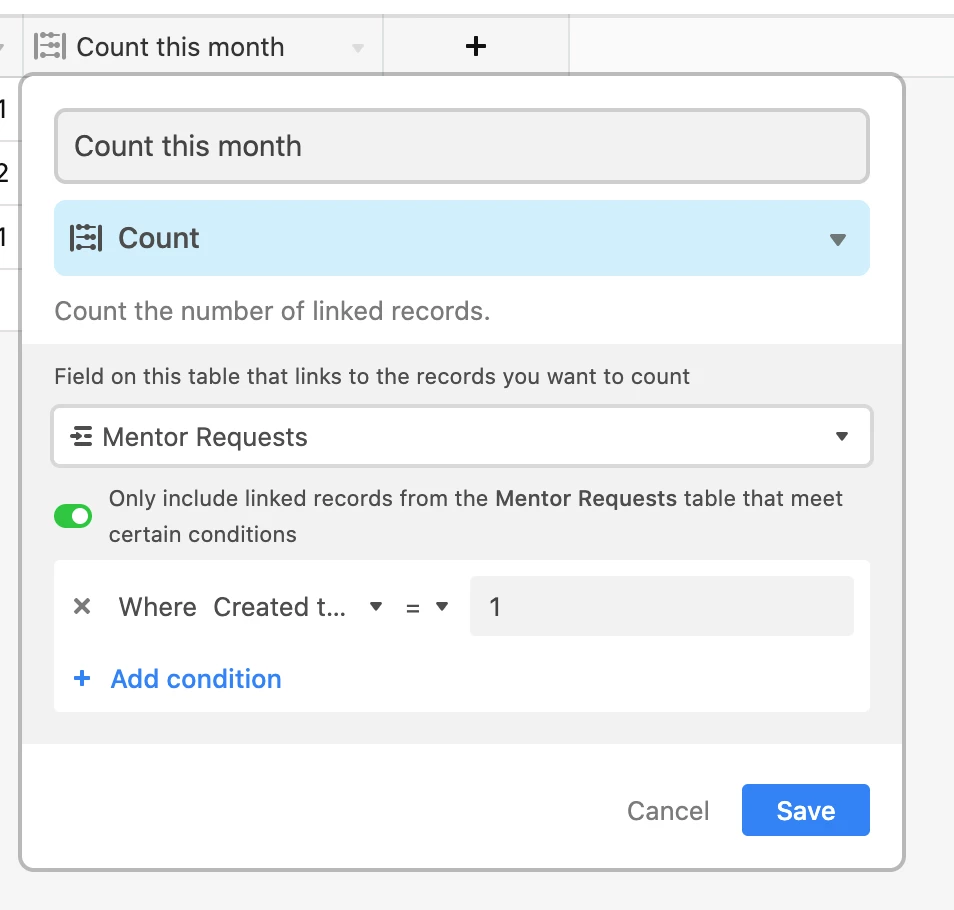Open the Count field type dropdown
This screenshot has height=910, width=954.
tap(838, 239)
